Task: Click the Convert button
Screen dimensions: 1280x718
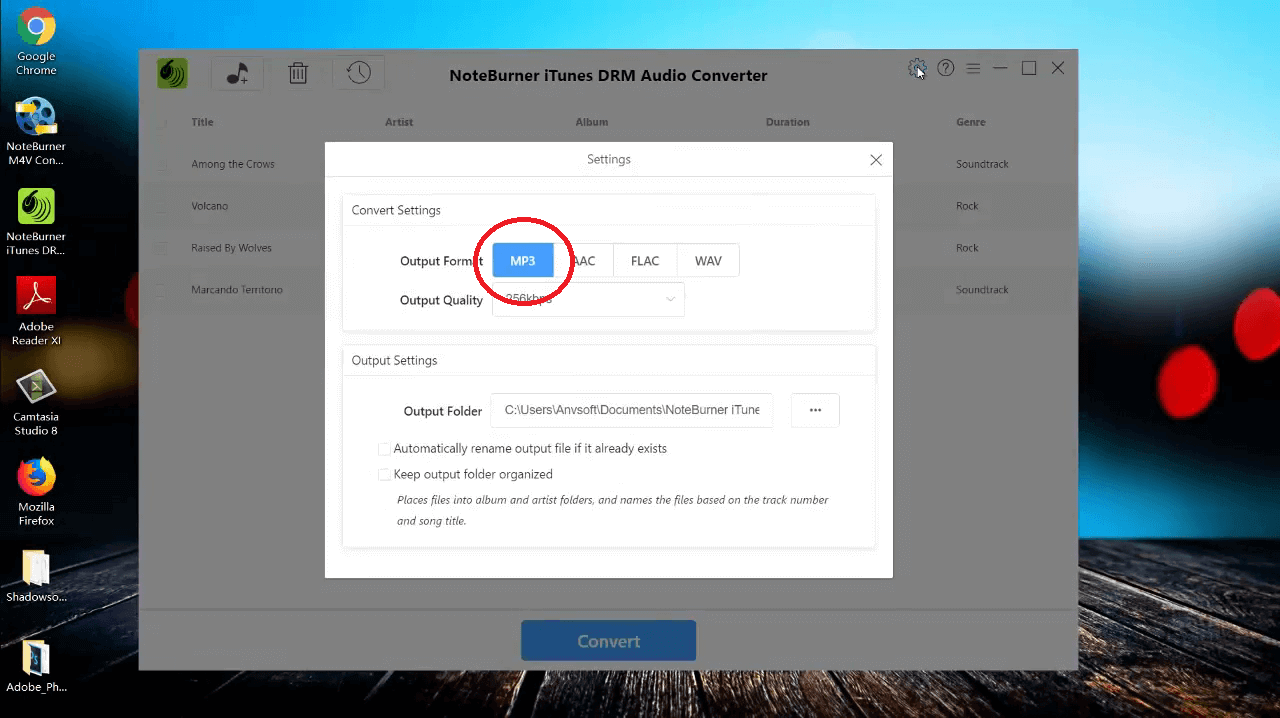Action: [x=608, y=641]
